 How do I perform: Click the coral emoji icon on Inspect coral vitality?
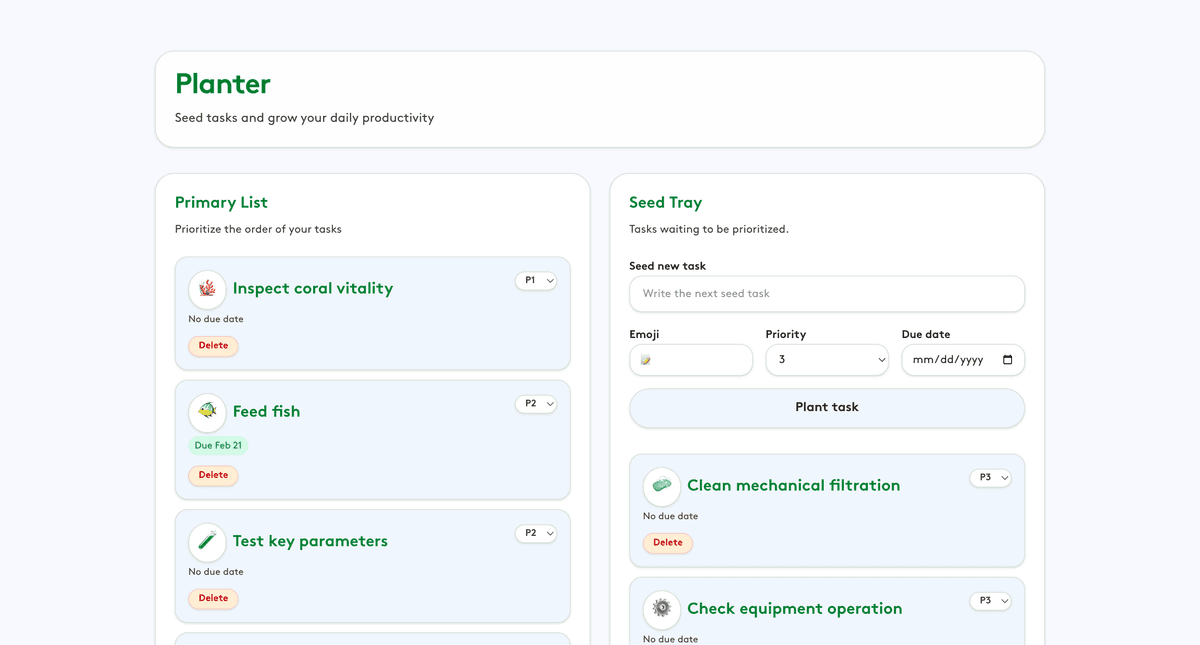click(207, 289)
